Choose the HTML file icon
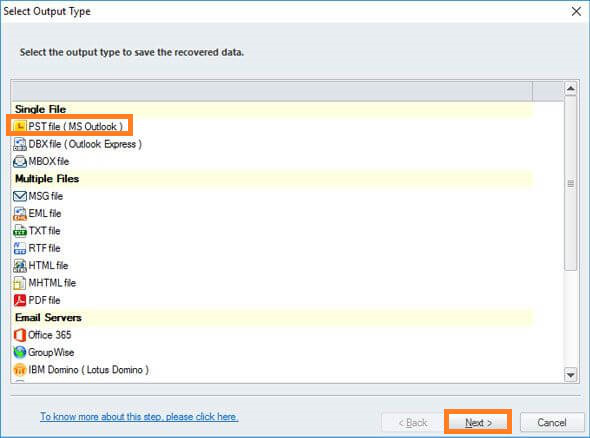This screenshot has height=438, width=590. tap(20, 266)
